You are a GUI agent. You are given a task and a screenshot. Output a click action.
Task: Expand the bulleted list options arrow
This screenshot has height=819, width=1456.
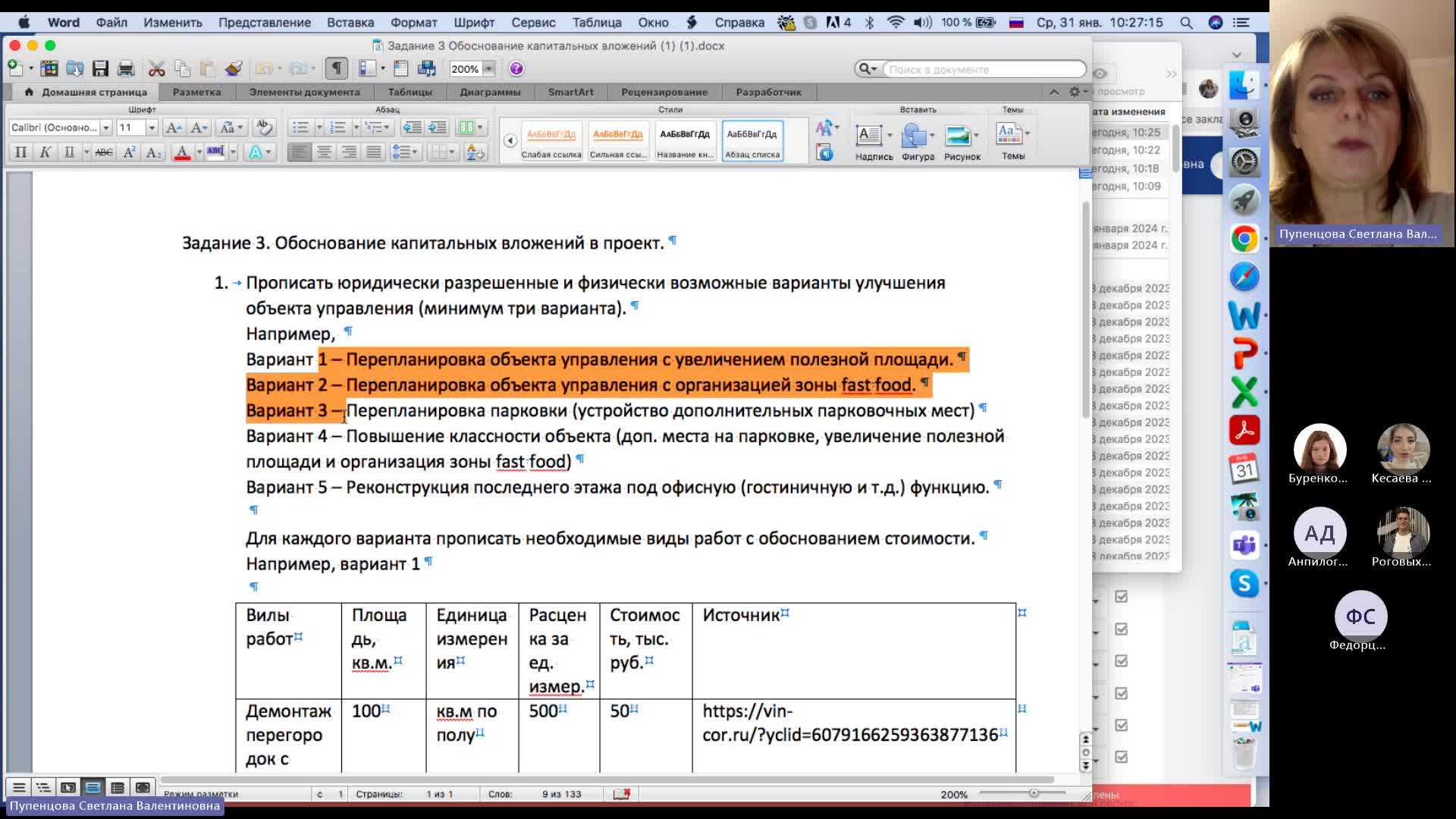coord(319,127)
